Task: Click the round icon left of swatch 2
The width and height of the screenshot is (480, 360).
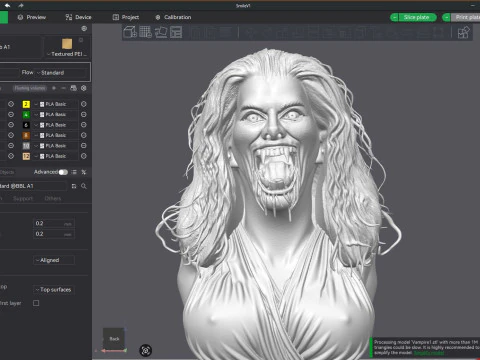Action: [x=11, y=104]
